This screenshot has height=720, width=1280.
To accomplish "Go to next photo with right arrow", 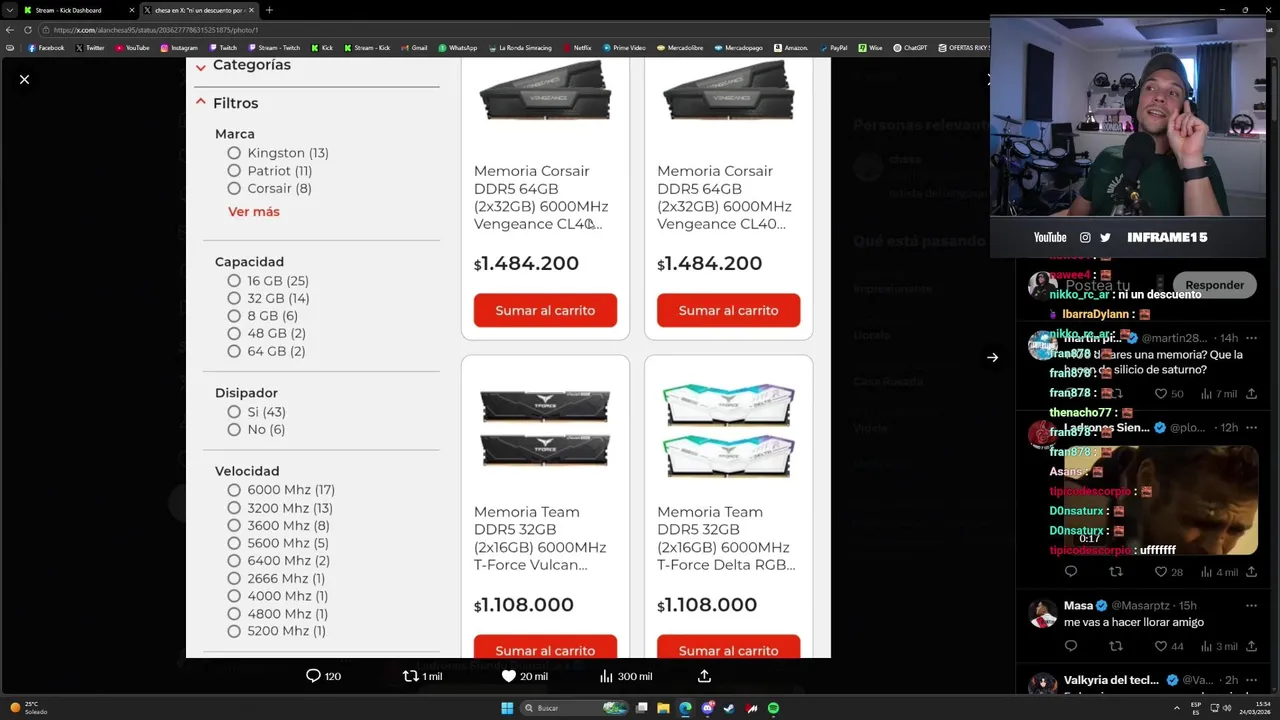I will coord(992,357).
